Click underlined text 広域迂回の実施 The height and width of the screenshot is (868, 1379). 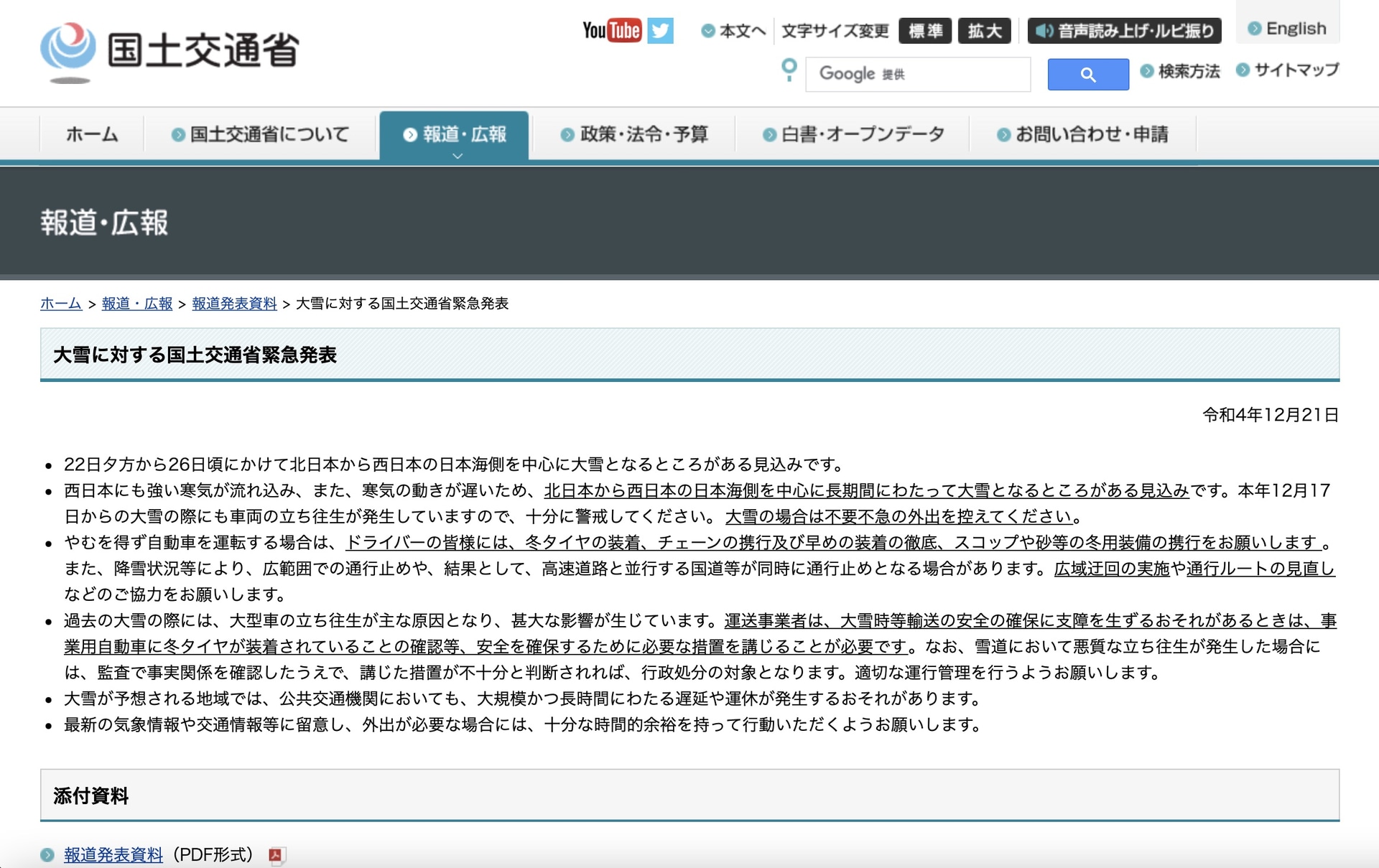(x=1112, y=569)
